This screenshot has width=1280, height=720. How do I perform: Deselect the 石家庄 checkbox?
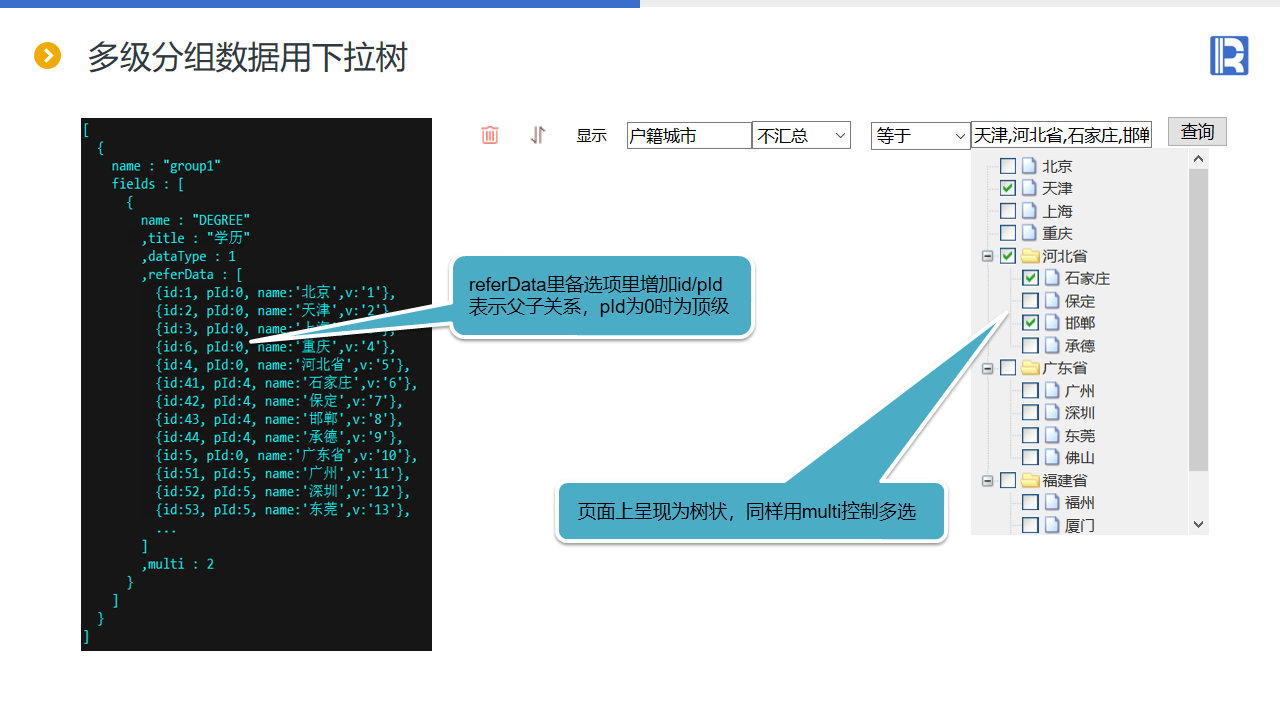[x=1031, y=278]
